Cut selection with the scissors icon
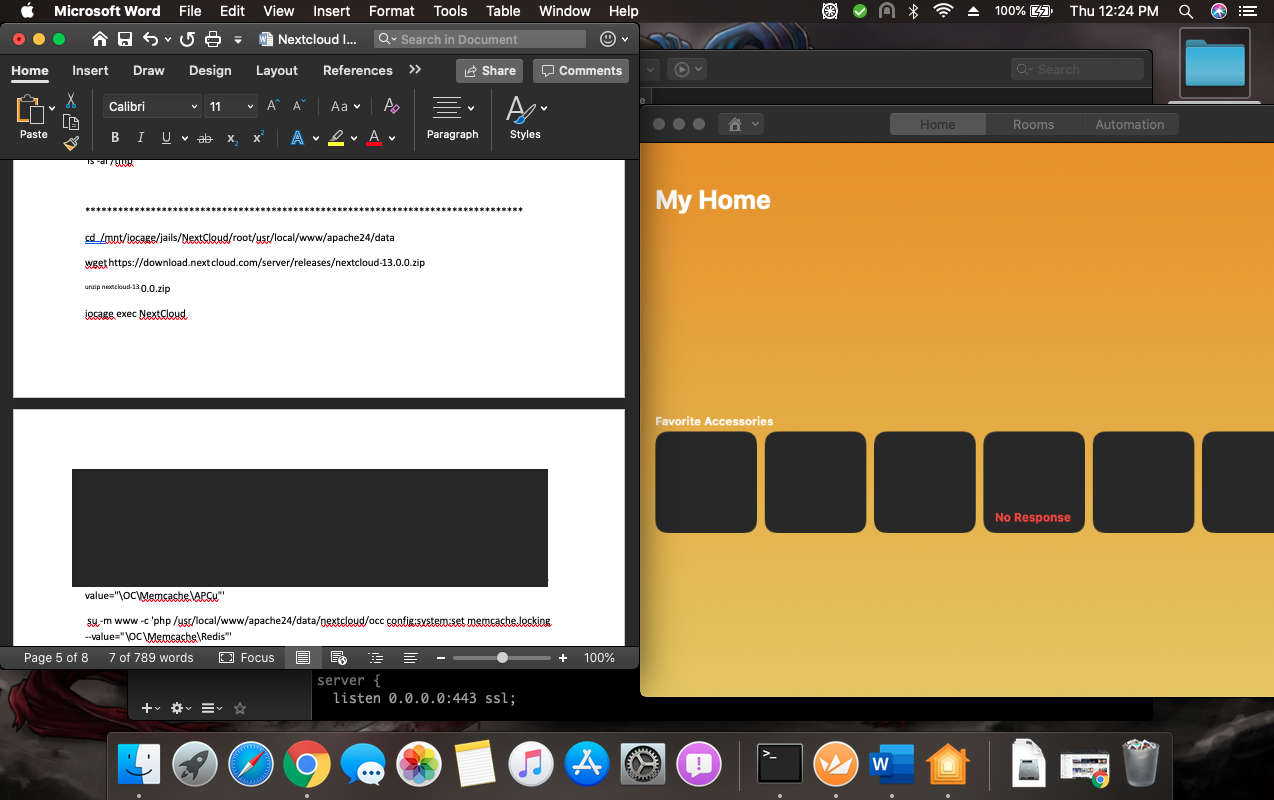Screen dimensions: 1274x800 point(71,100)
